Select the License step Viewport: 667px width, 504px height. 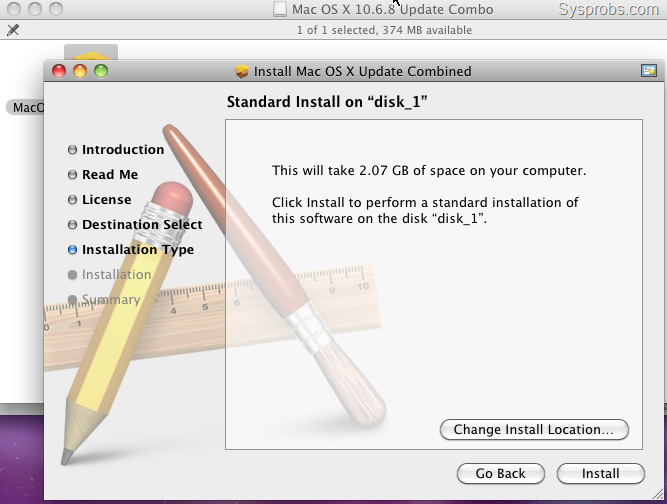[106, 199]
